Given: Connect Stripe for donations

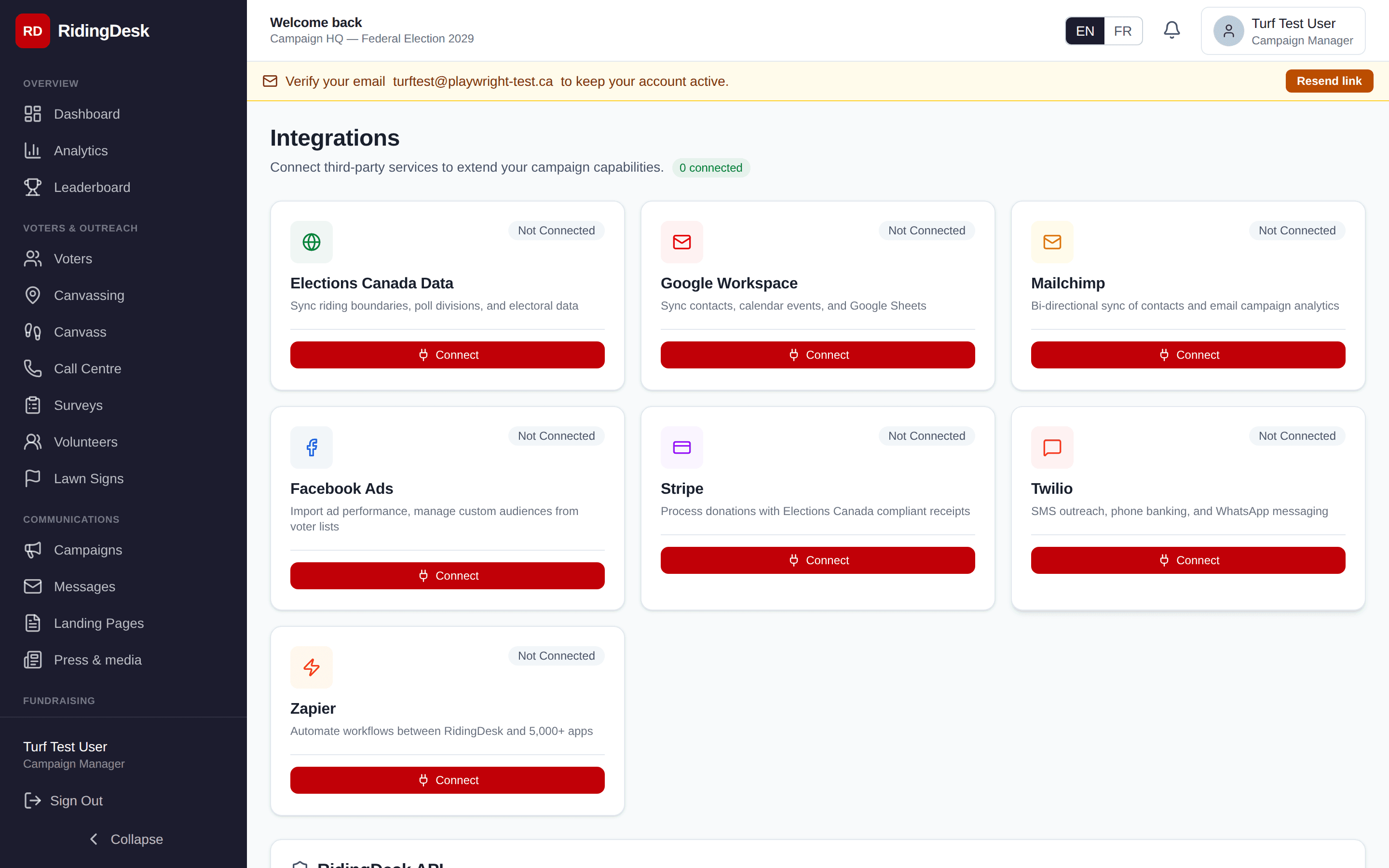Looking at the screenshot, I should point(817,560).
